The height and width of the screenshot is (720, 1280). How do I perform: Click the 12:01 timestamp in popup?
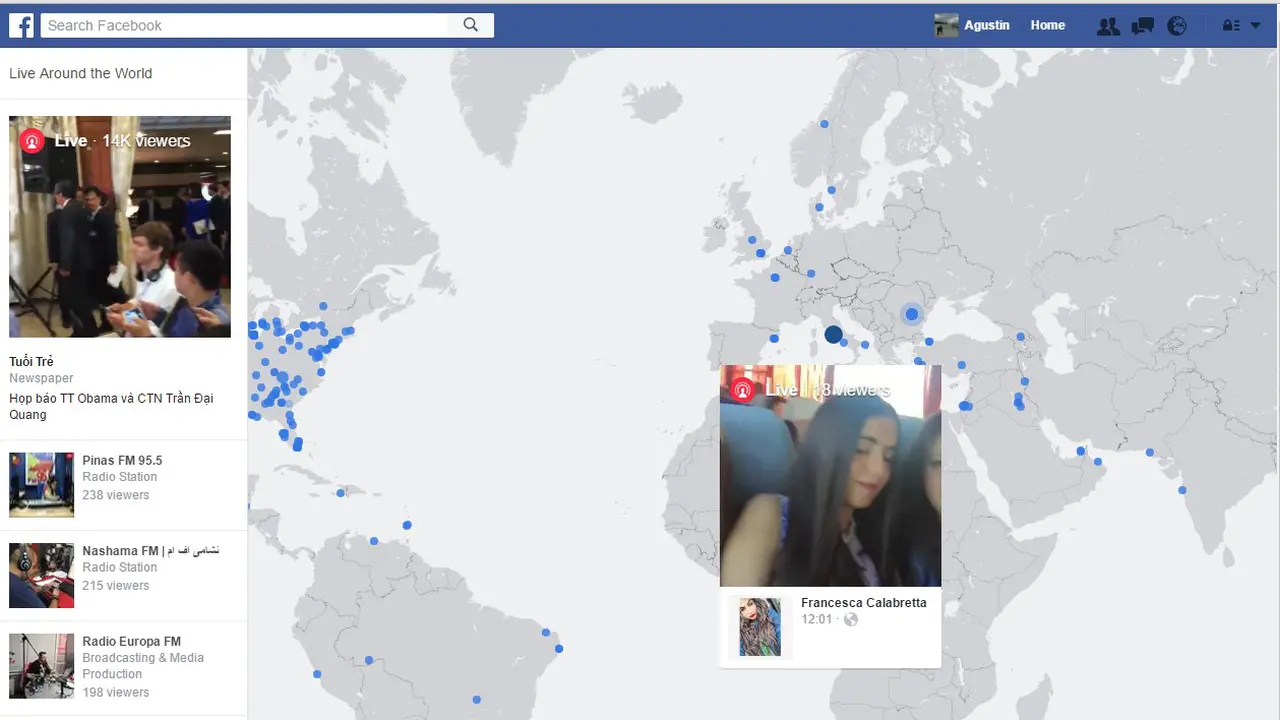[817, 619]
